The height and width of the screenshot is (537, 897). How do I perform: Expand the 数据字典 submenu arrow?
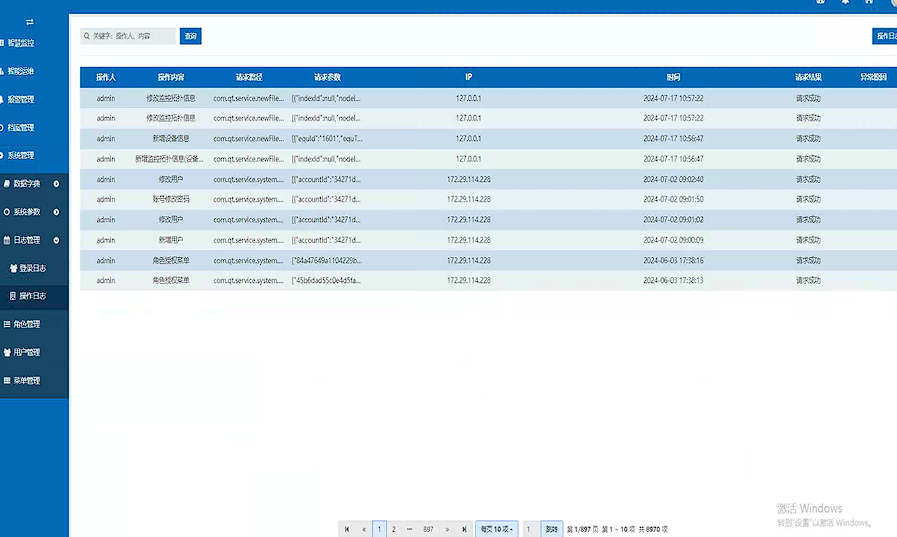click(56, 184)
